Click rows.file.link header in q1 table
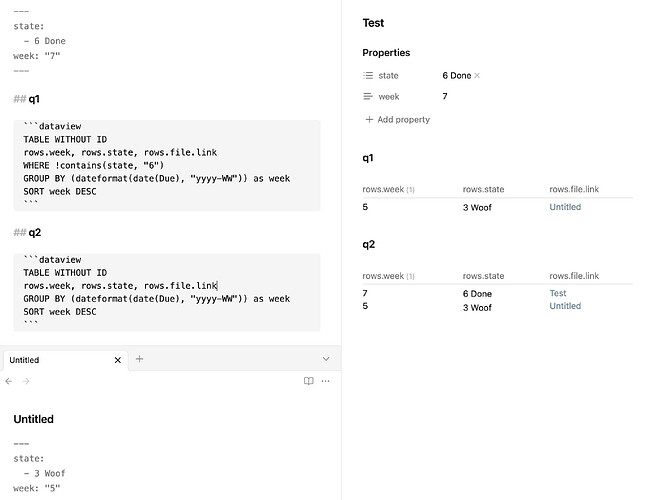This screenshot has width=651, height=500. 574,189
